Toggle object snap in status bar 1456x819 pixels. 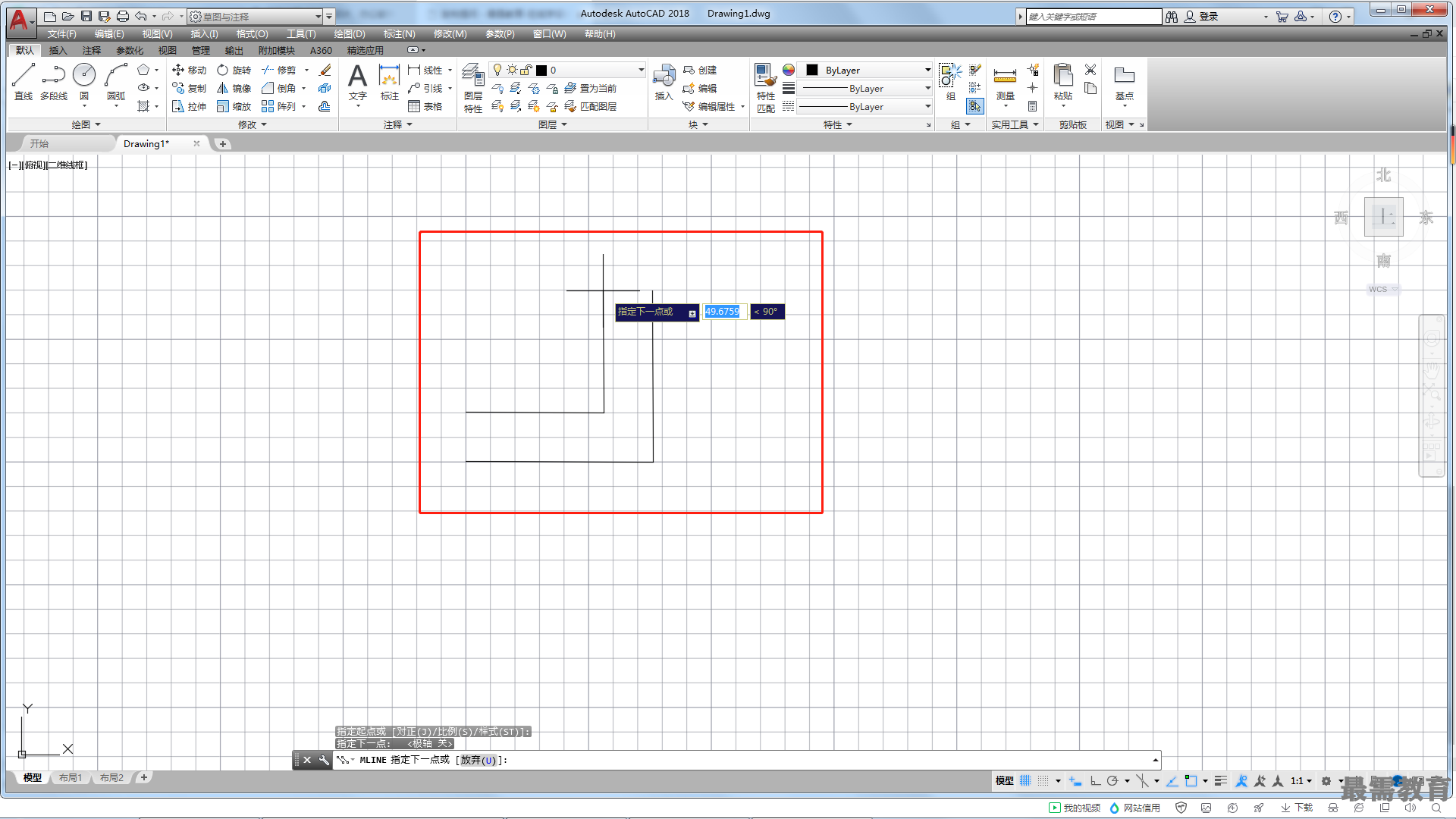pyautogui.click(x=1191, y=780)
